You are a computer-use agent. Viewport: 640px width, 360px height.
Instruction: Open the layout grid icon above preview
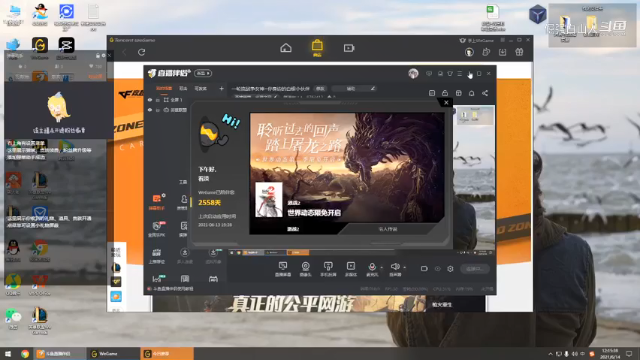459,93
